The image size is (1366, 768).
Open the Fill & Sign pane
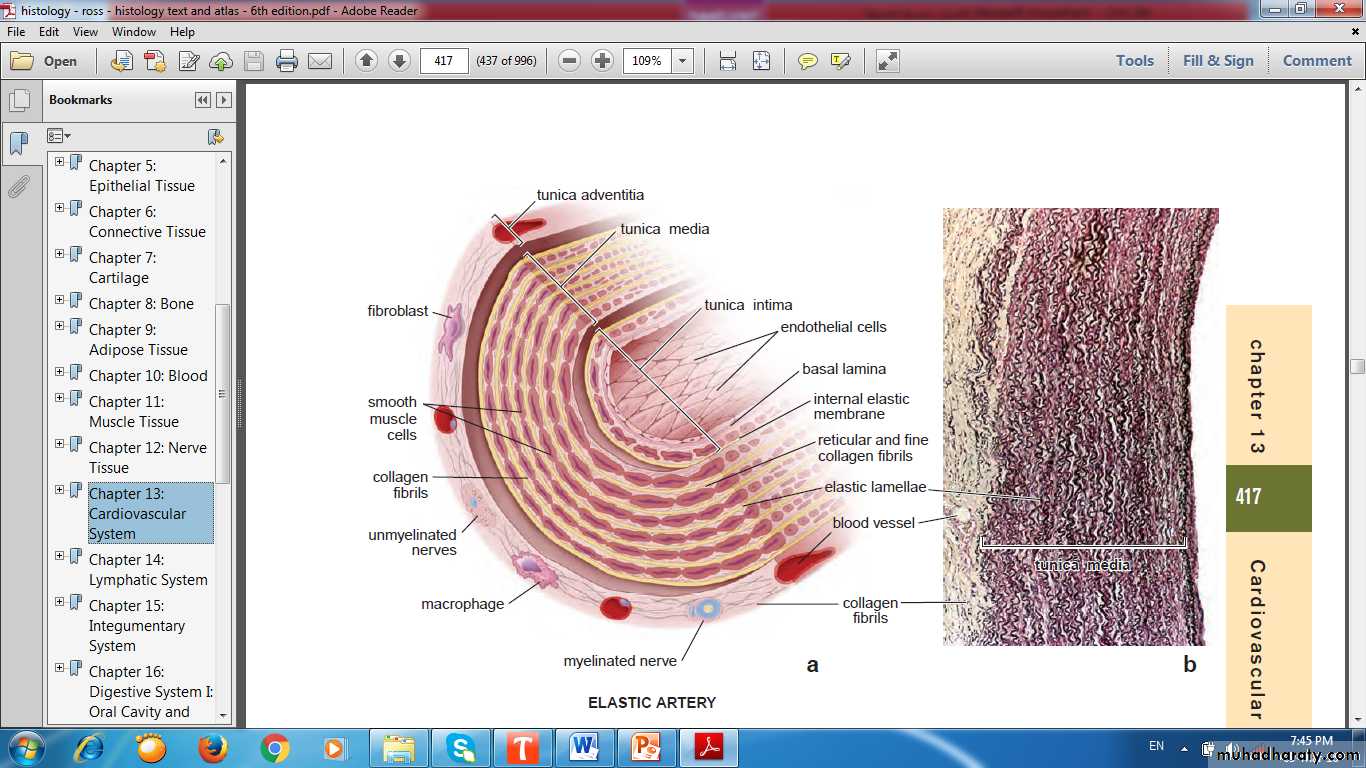(1217, 61)
